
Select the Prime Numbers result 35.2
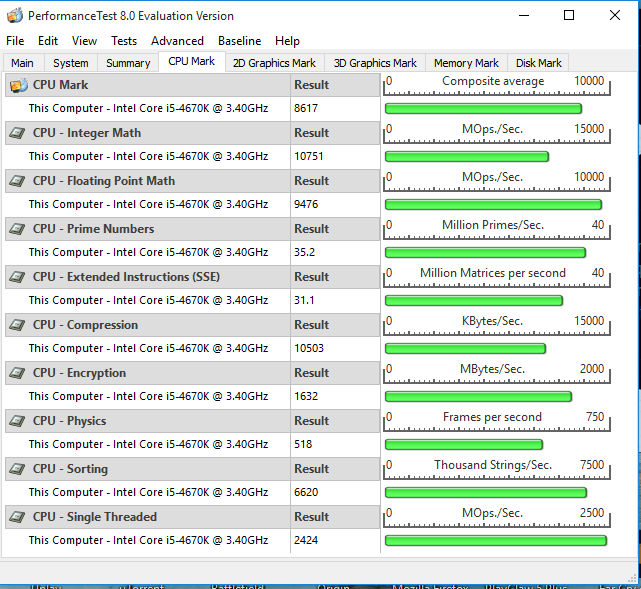305,252
